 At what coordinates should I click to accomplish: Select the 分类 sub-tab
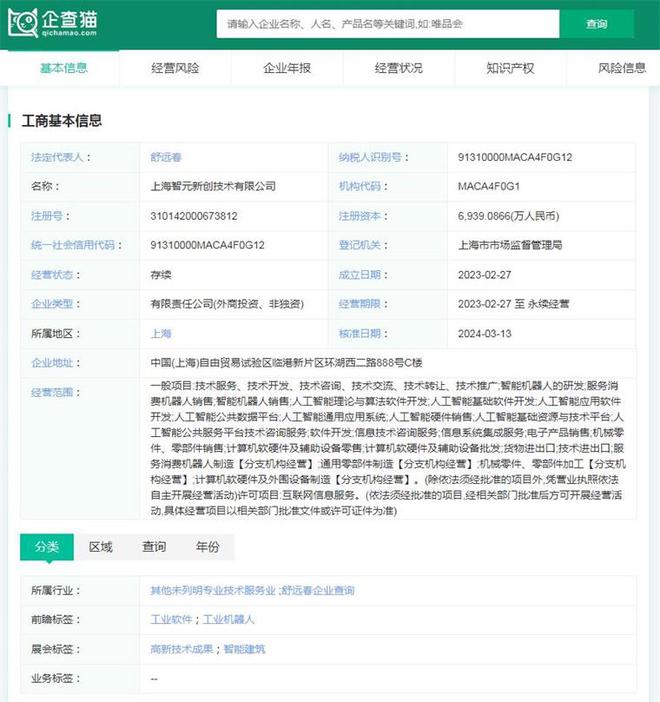(x=47, y=547)
